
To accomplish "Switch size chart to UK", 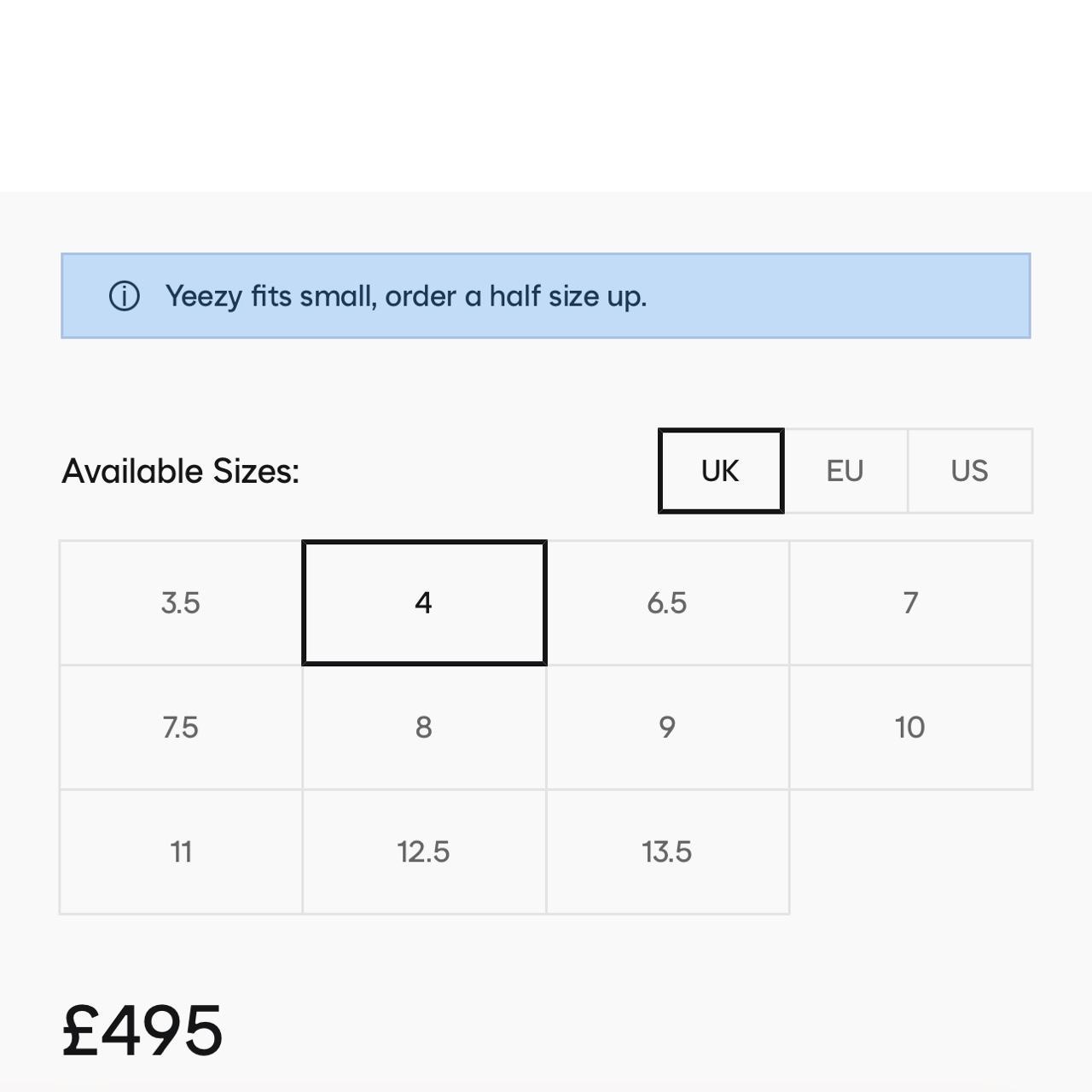I will (721, 471).
